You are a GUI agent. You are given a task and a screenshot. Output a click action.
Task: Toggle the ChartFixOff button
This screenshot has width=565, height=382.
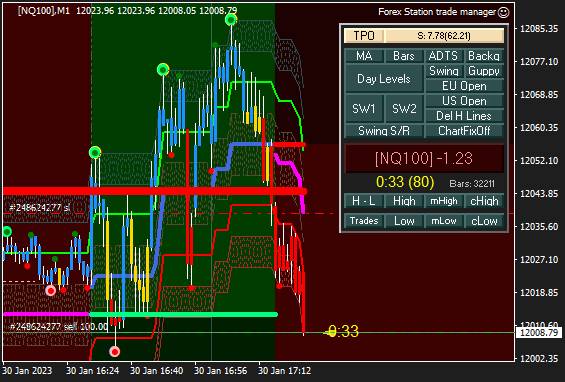[464, 131]
